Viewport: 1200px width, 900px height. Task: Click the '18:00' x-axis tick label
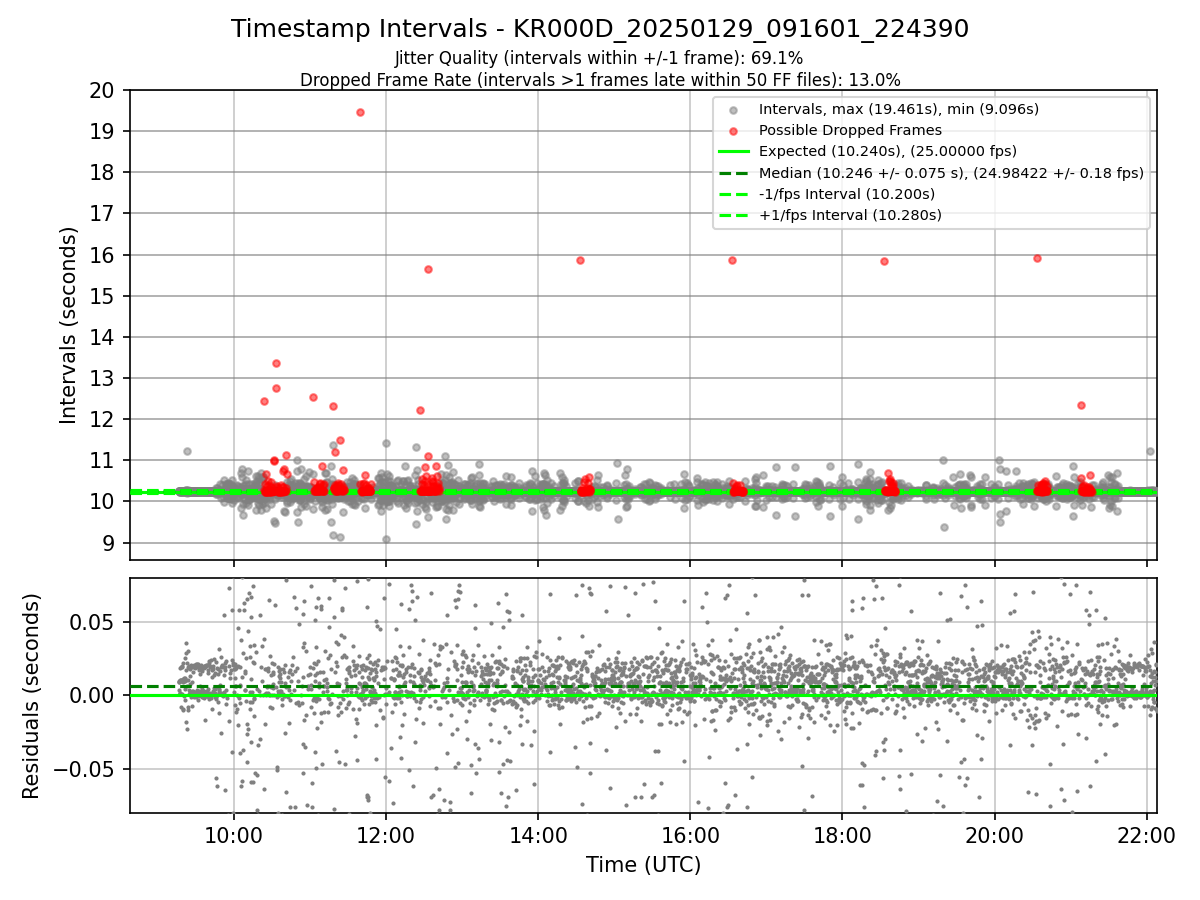click(842, 836)
